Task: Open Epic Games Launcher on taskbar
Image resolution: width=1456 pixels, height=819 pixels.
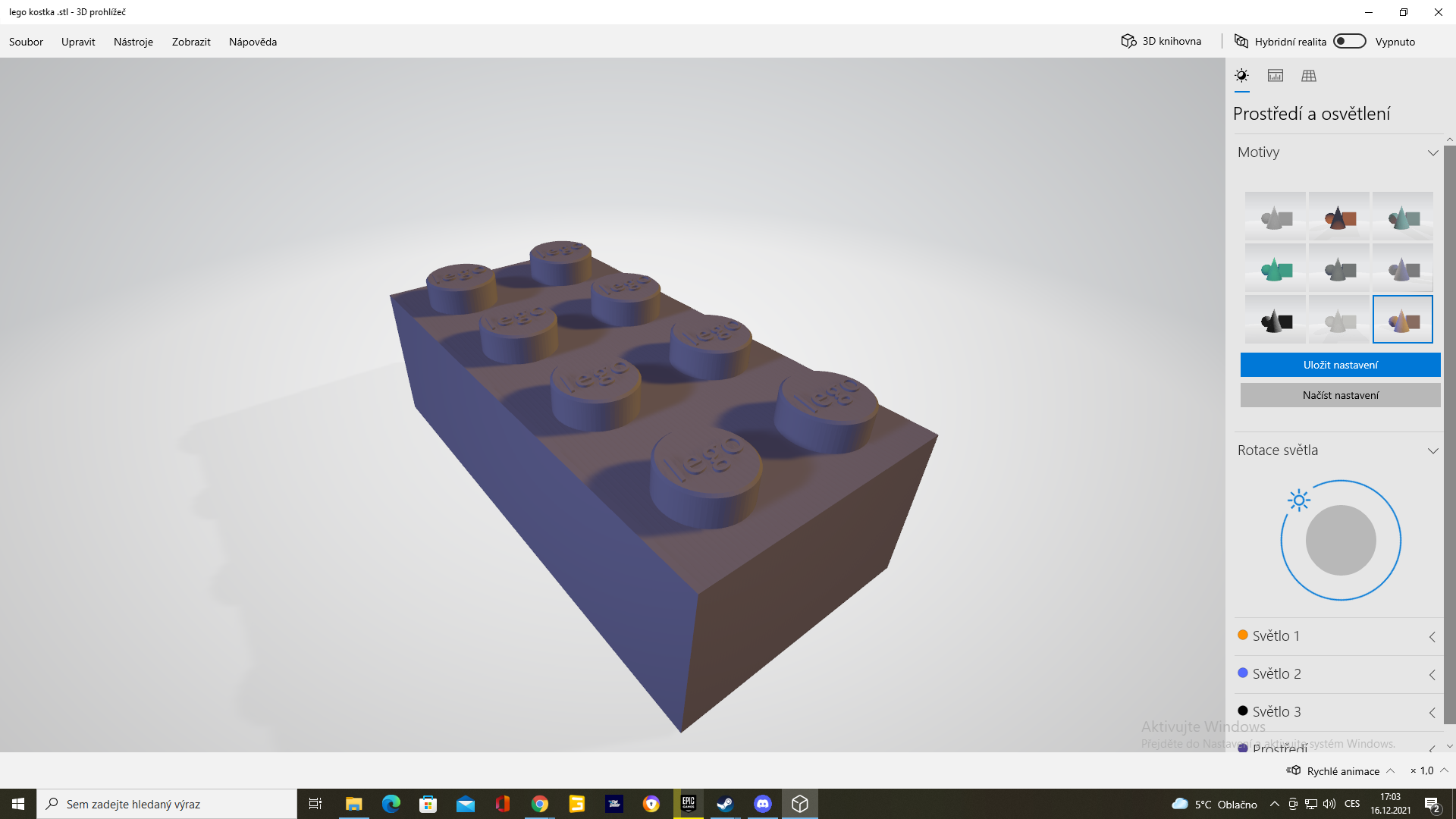Action: coord(688,804)
